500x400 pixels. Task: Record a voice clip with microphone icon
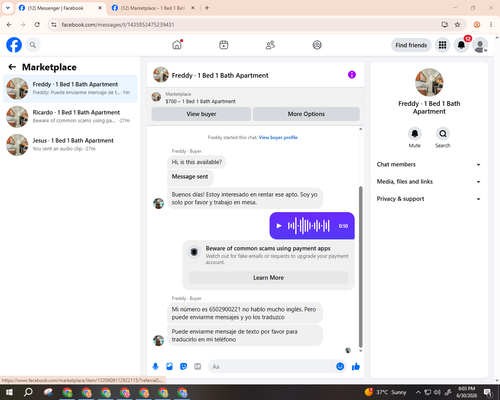click(x=155, y=367)
